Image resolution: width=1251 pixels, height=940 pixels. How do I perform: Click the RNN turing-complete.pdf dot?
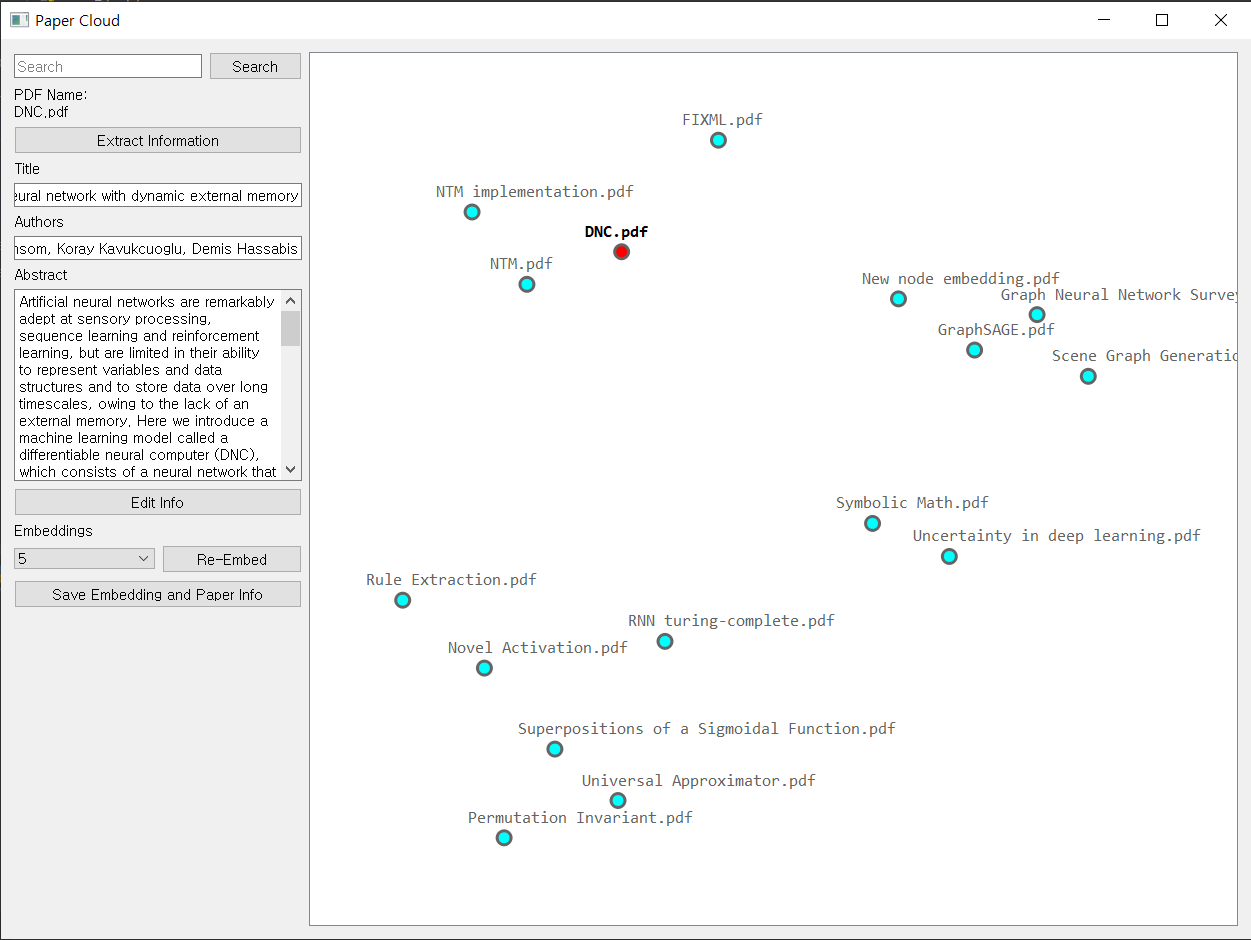tap(664, 641)
